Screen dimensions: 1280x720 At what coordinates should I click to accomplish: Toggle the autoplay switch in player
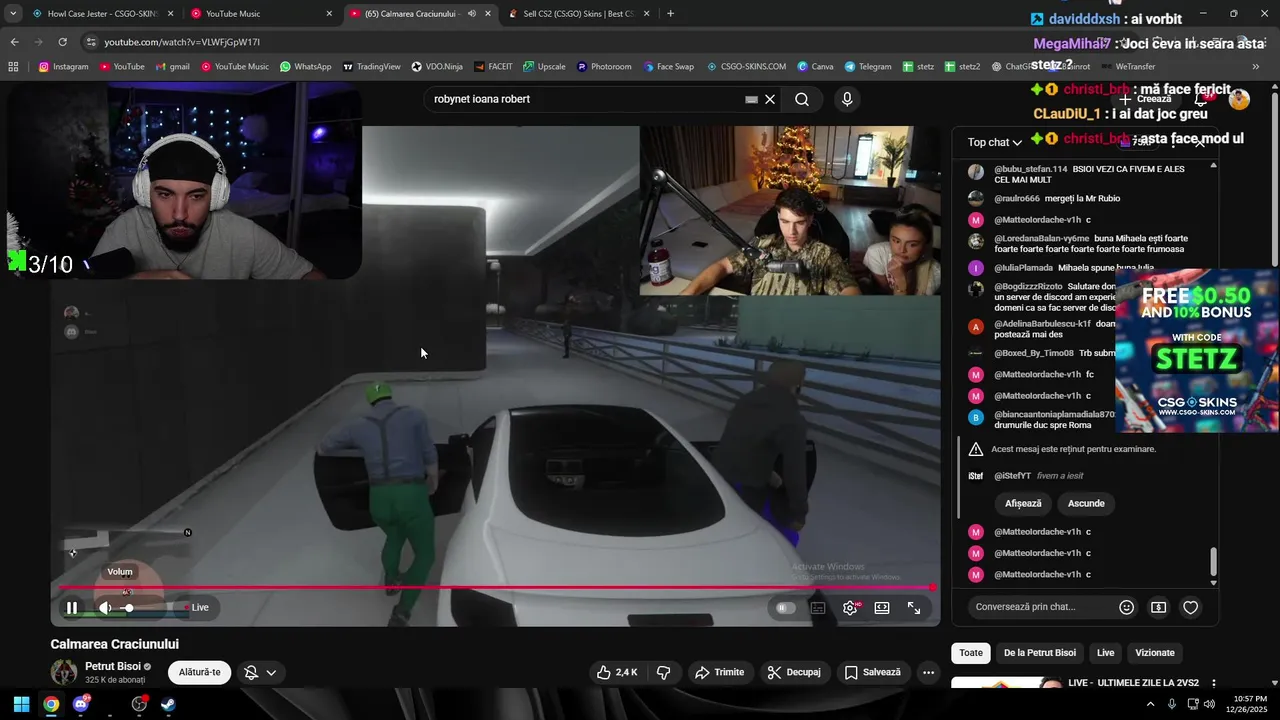786,607
